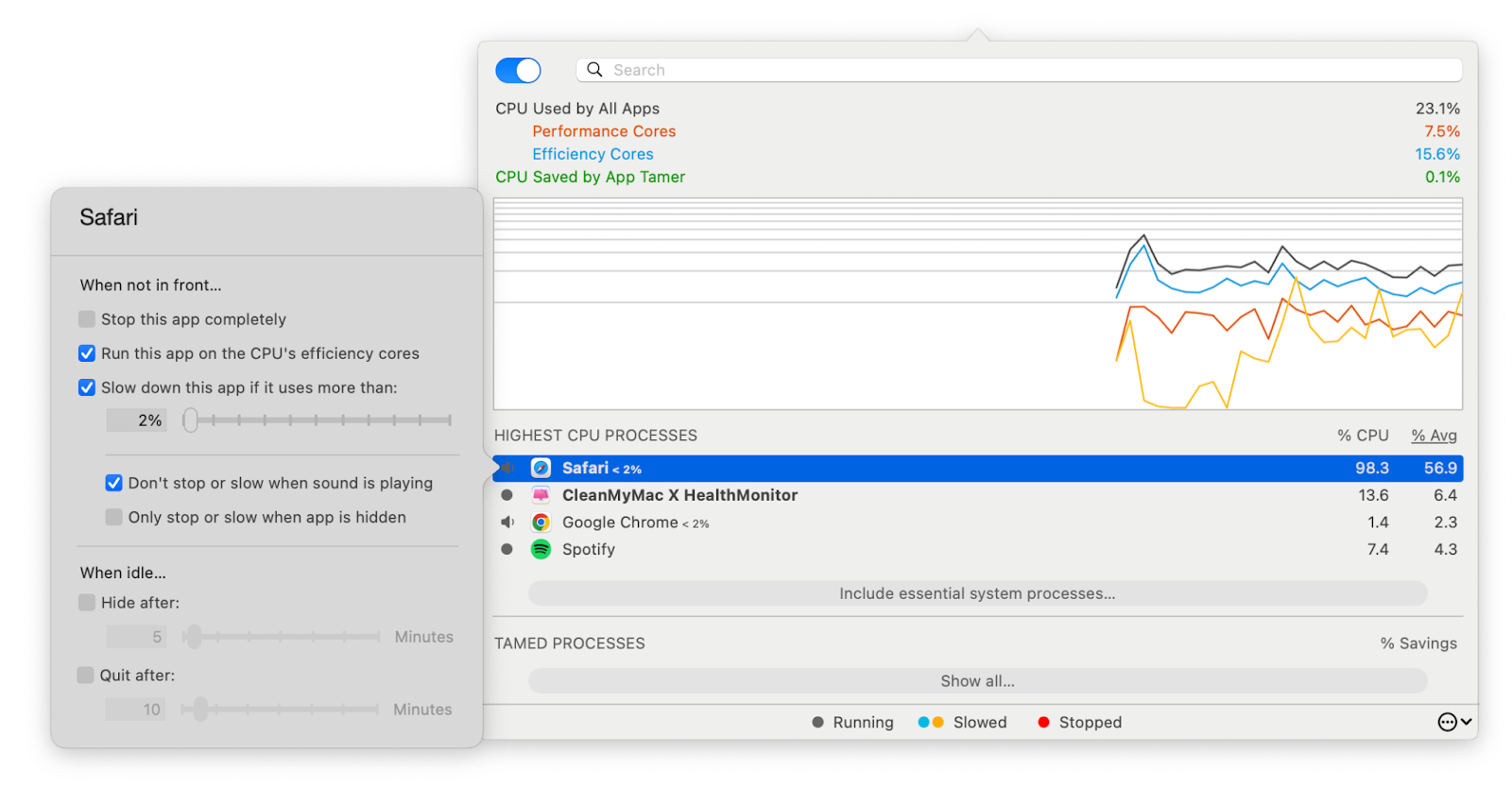
Task: Click the Performance Cores label
Action: pos(604,131)
